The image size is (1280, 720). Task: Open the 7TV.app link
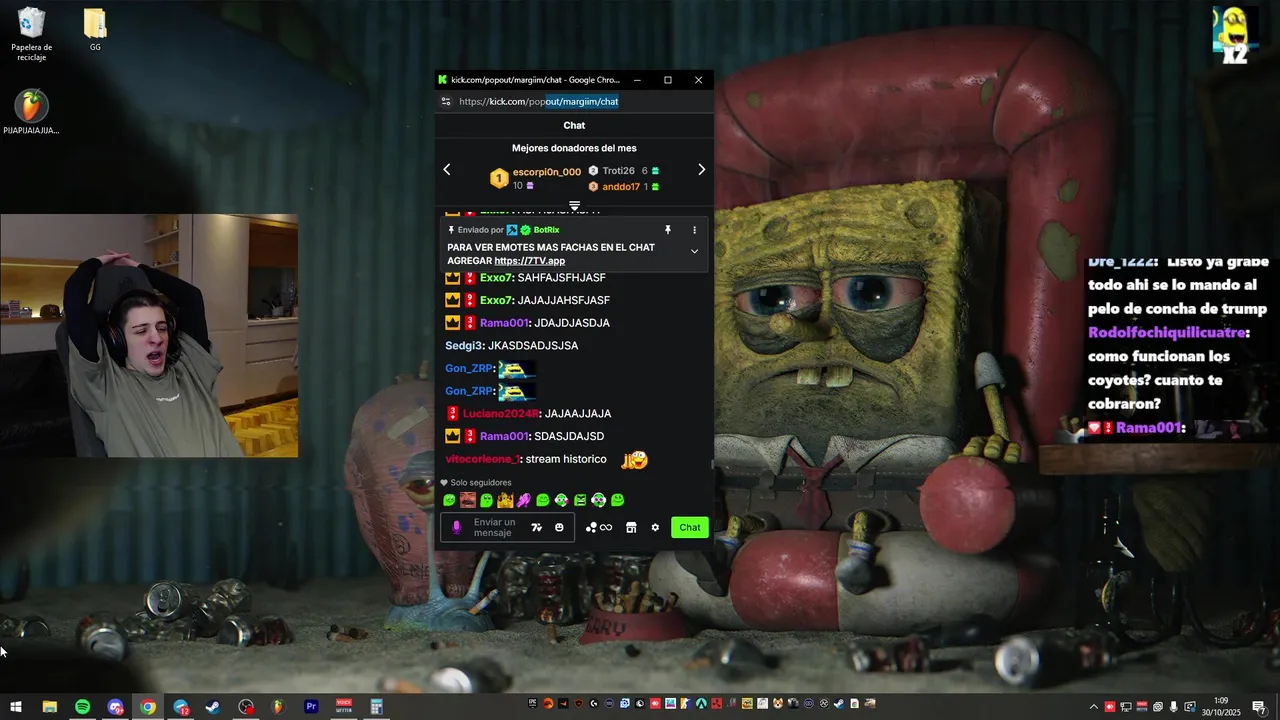tap(529, 261)
